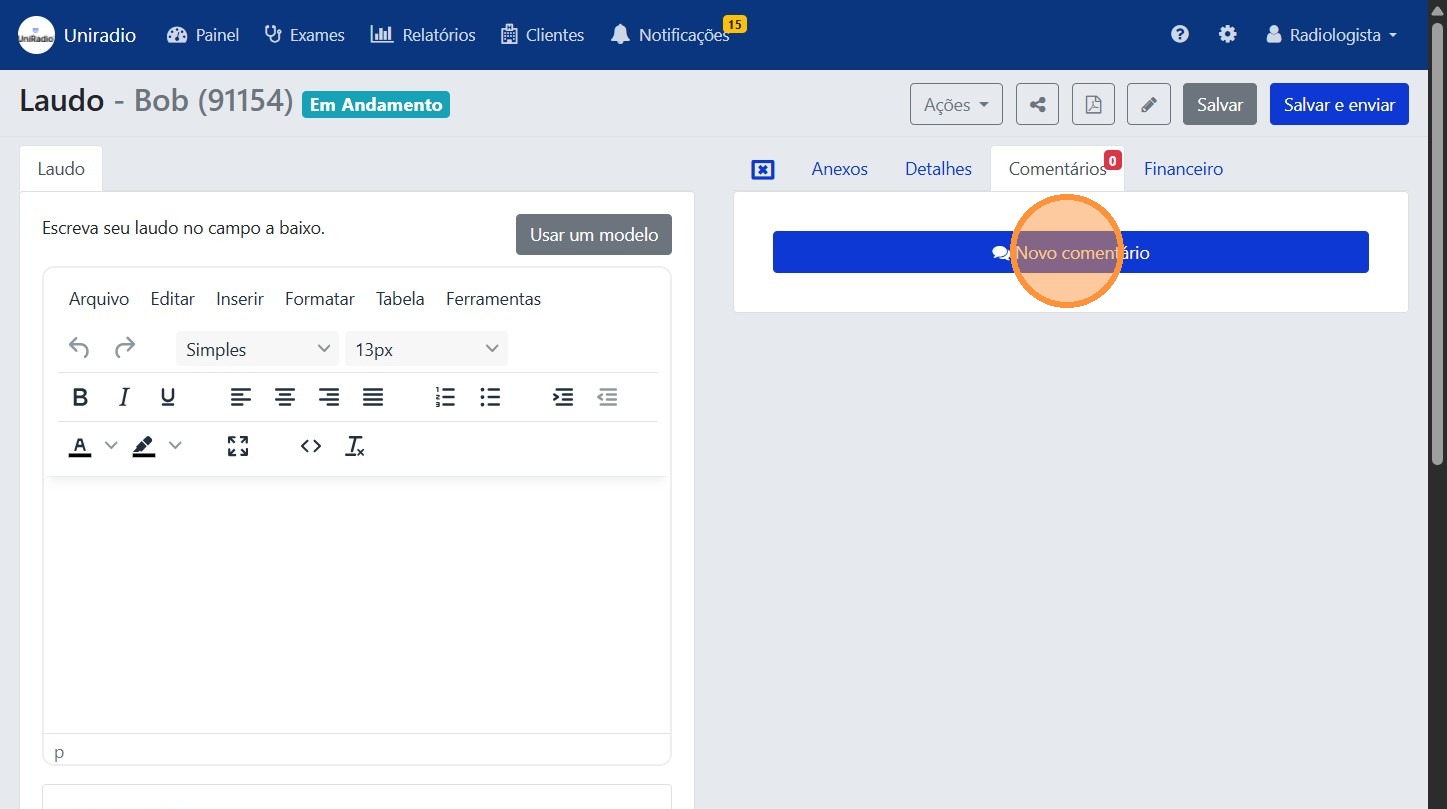
Task: Click the clear formatting icon
Action: point(355,446)
